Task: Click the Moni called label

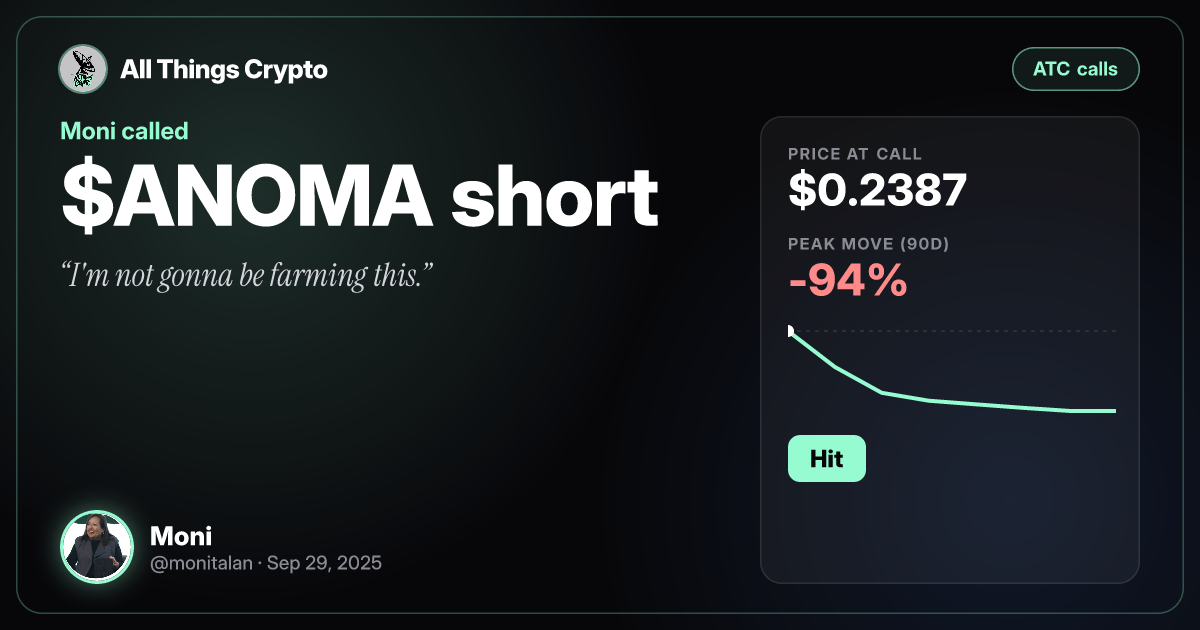Action: click(124, 131)
